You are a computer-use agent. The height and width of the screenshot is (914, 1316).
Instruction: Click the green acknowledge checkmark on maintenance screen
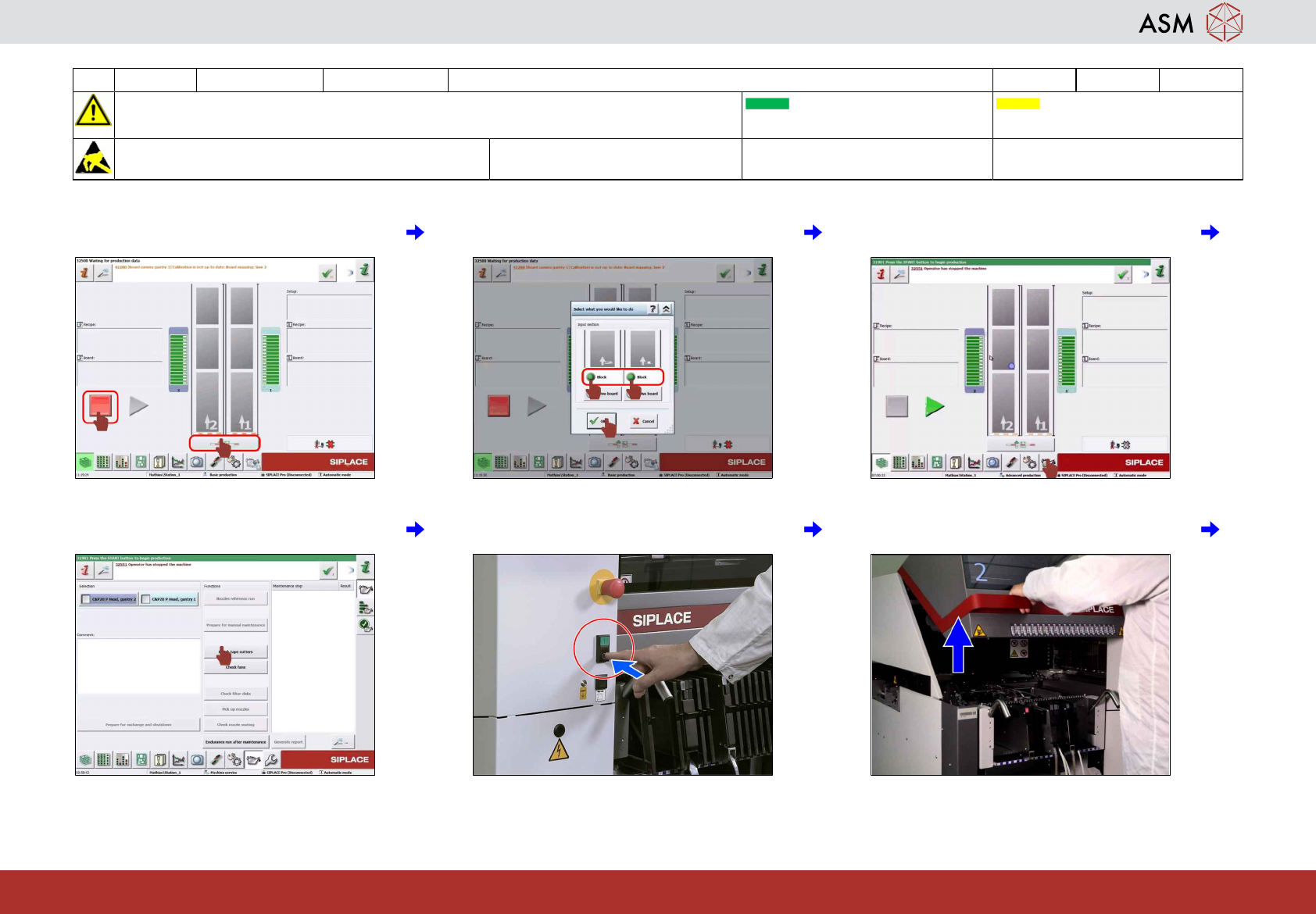click(x=328, y=570)
